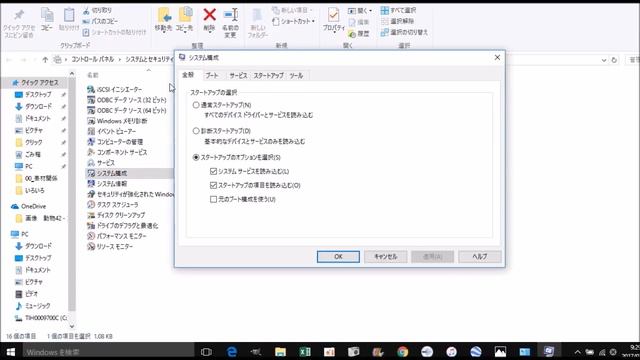Open the Chrome taskbar icon
The image size is (640, 360).
(402, 351)
